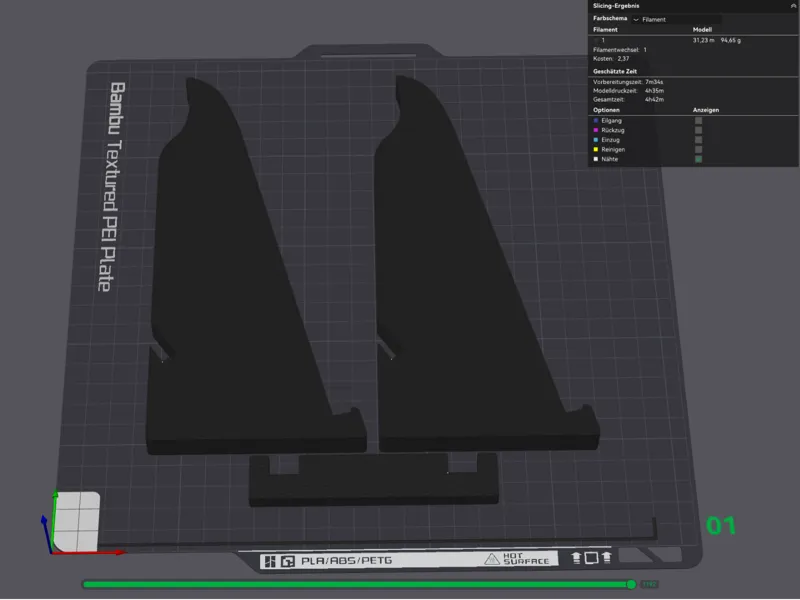Viewport: 800px width, 600px height.
Task: Click the yellow Reinigen color swatch
Action: point(595,149)
